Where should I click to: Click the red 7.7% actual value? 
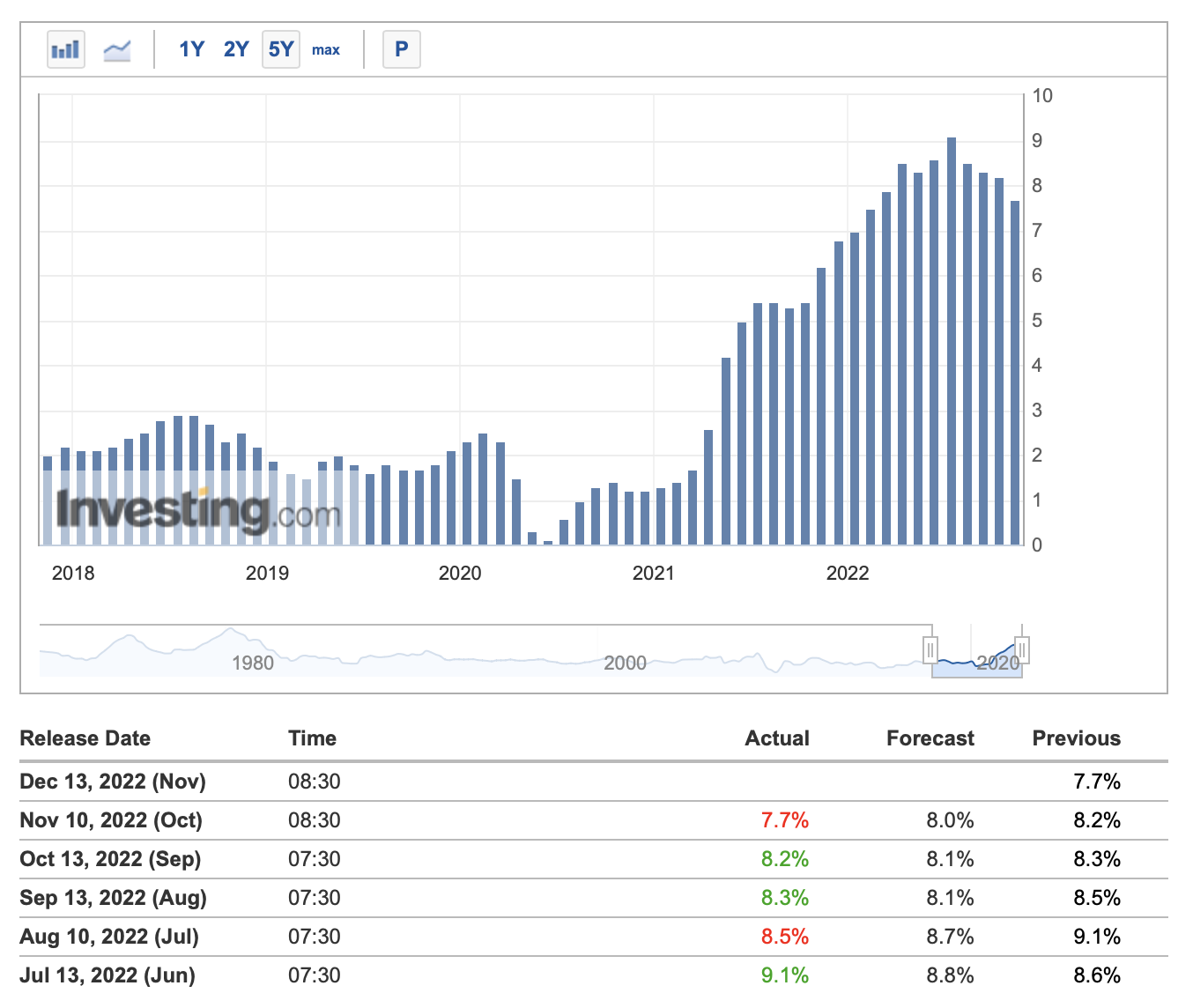785,820
